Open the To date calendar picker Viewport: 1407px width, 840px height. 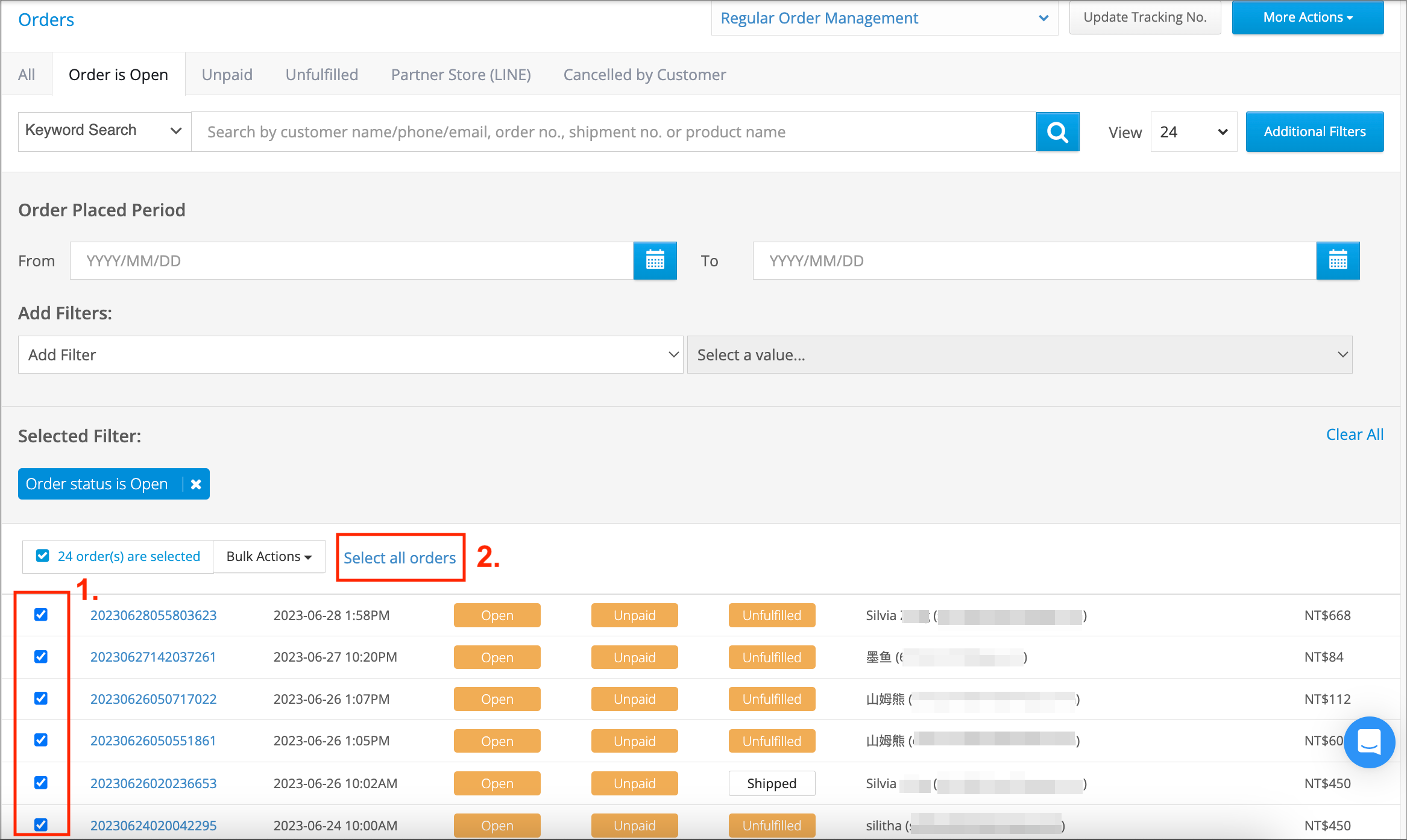(x=1338, y=260)
